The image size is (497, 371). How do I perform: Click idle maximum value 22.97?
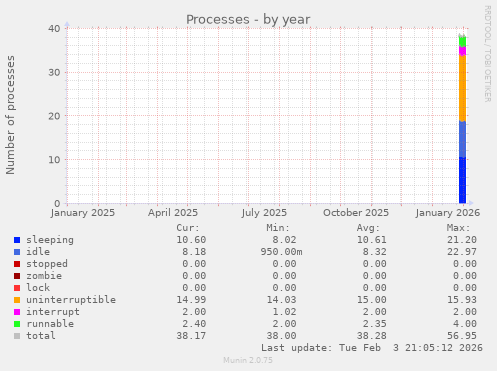462,252
